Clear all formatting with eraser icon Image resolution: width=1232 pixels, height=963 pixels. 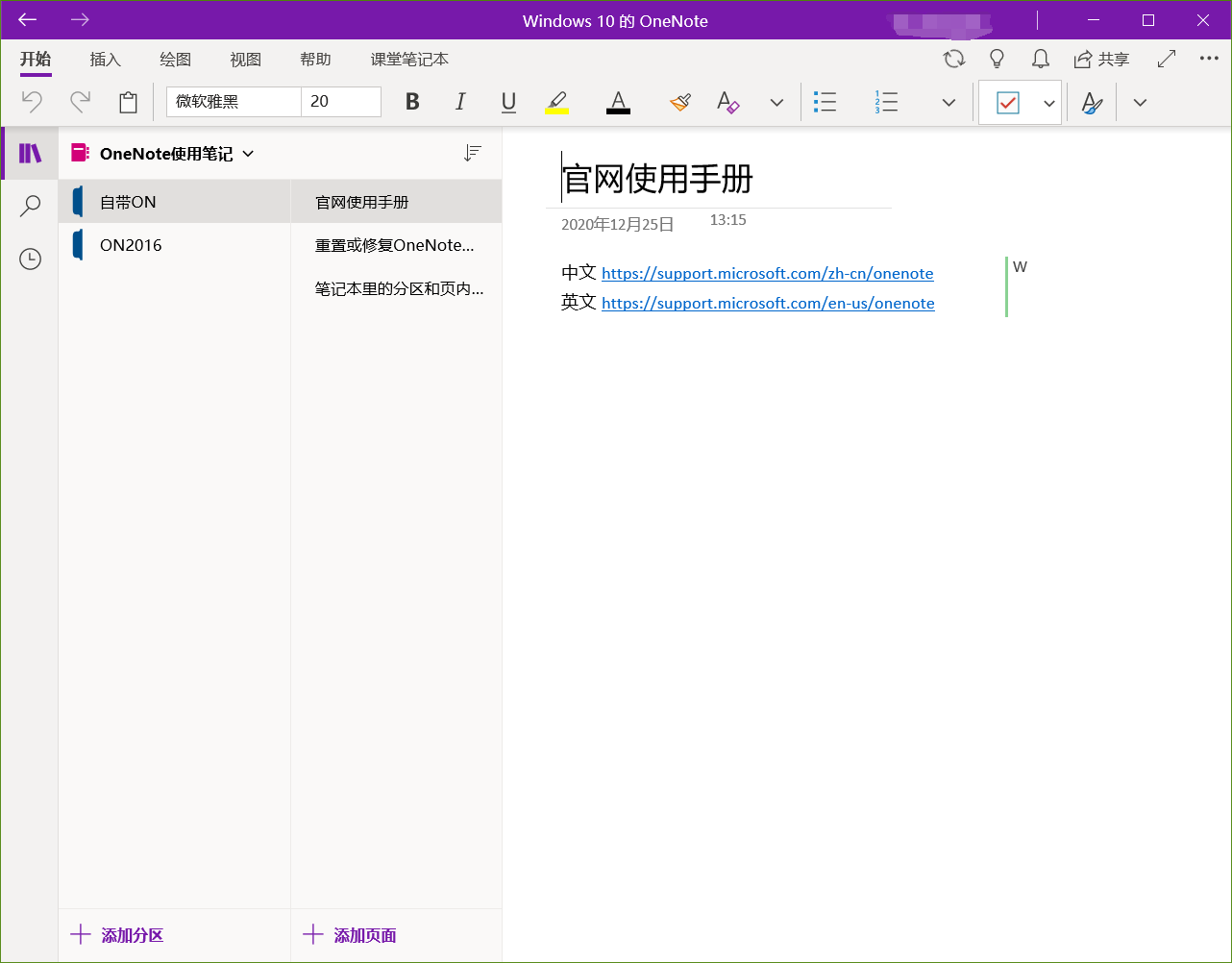click(x=727, y=102)
